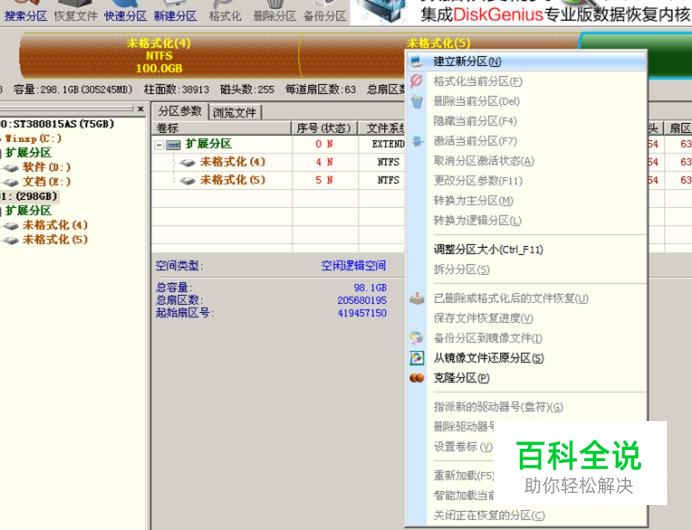The width and height of the screenshot is (692, 530).
Task: Click the 备份分区 toolbar button
Action: 325,12
